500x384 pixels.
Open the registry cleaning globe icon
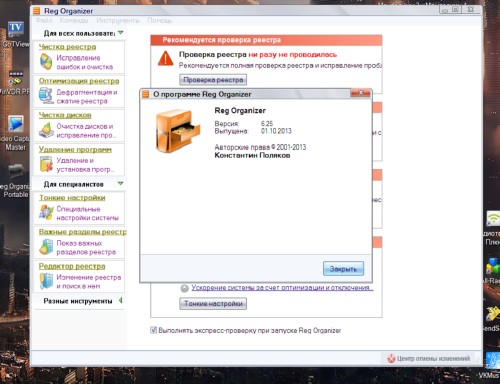[x=46, y=62]
